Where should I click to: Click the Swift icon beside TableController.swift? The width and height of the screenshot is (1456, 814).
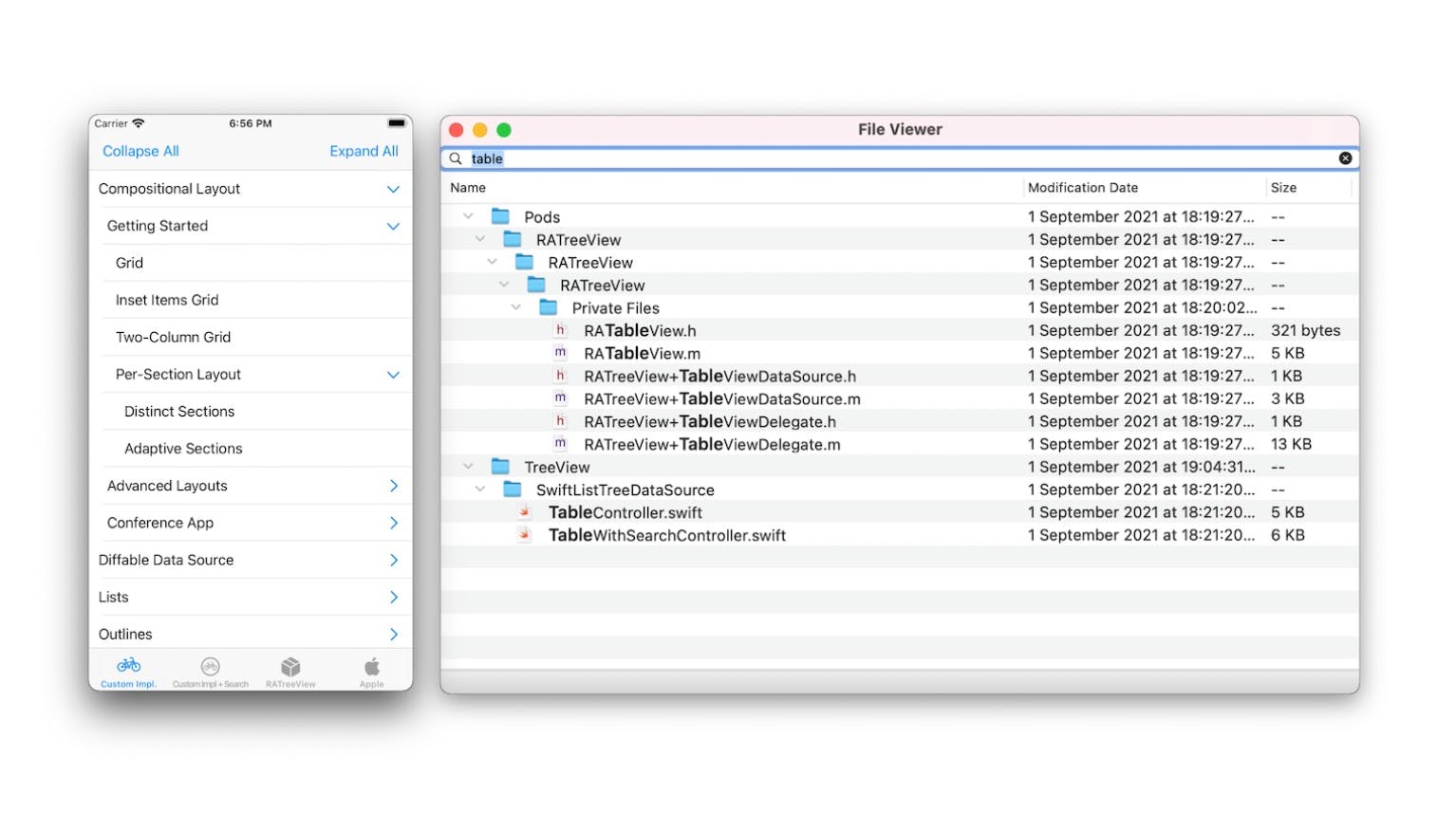pos(526,511)
